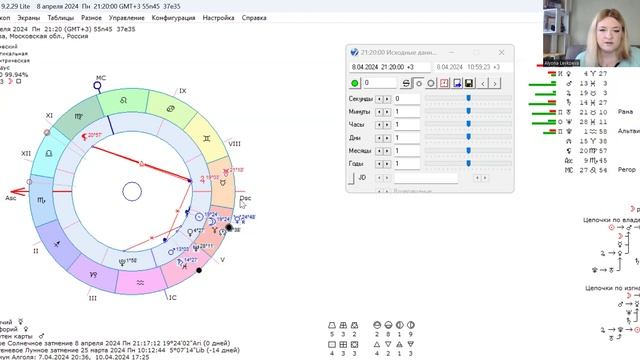Click the webcam video thumbnail of the presenter

591,33
